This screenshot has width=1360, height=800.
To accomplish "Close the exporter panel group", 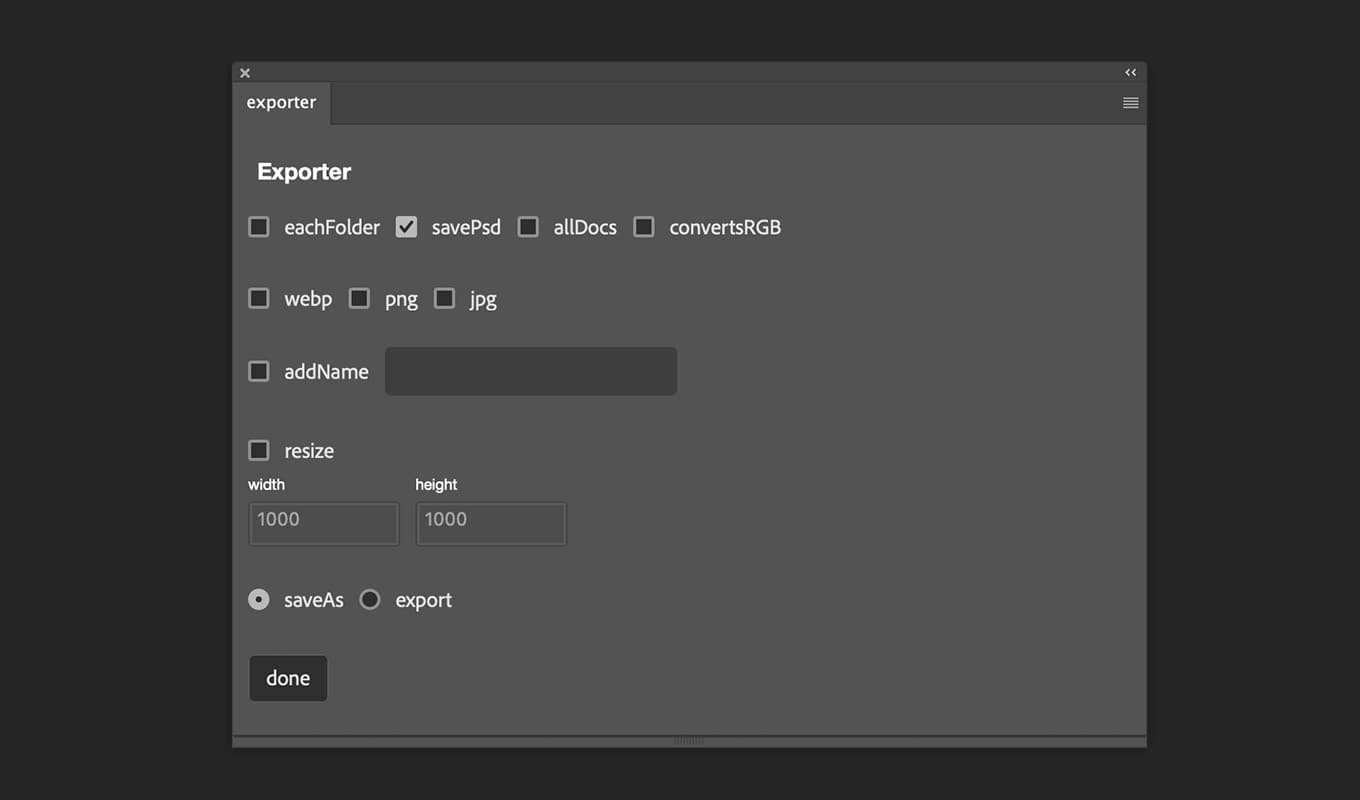I will 244,72.
